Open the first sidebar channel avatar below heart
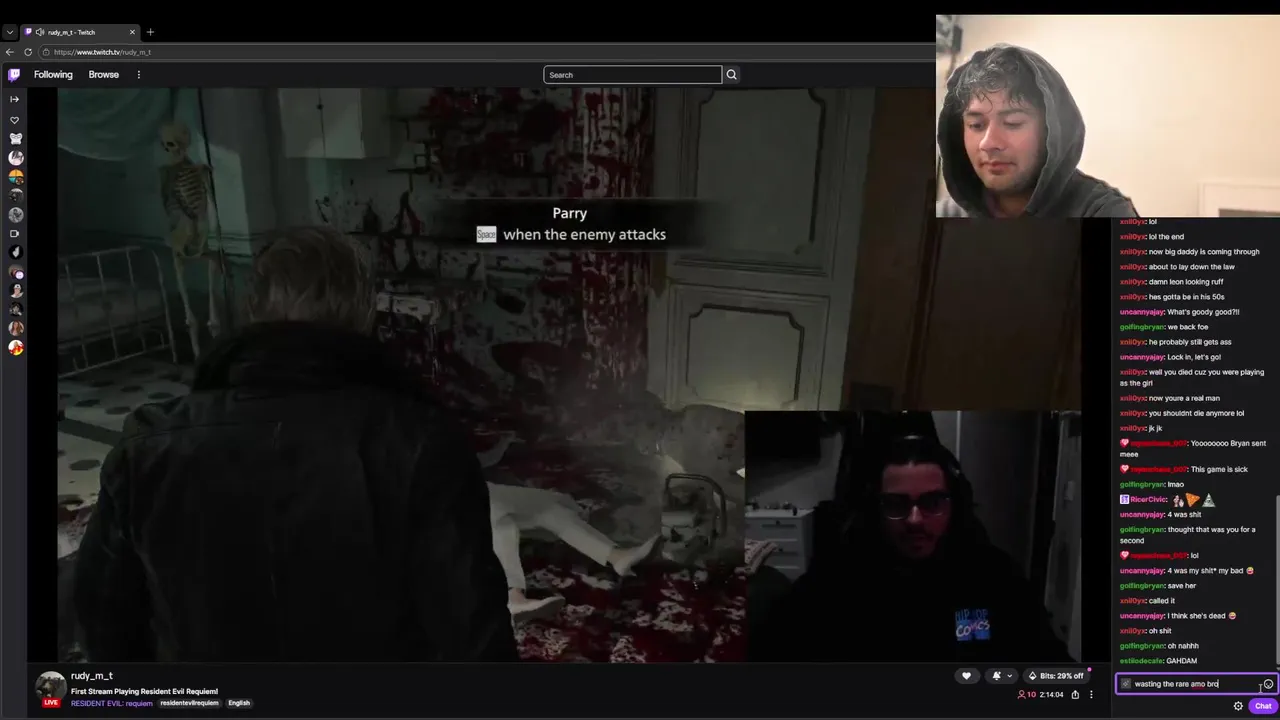 point(15,139)
